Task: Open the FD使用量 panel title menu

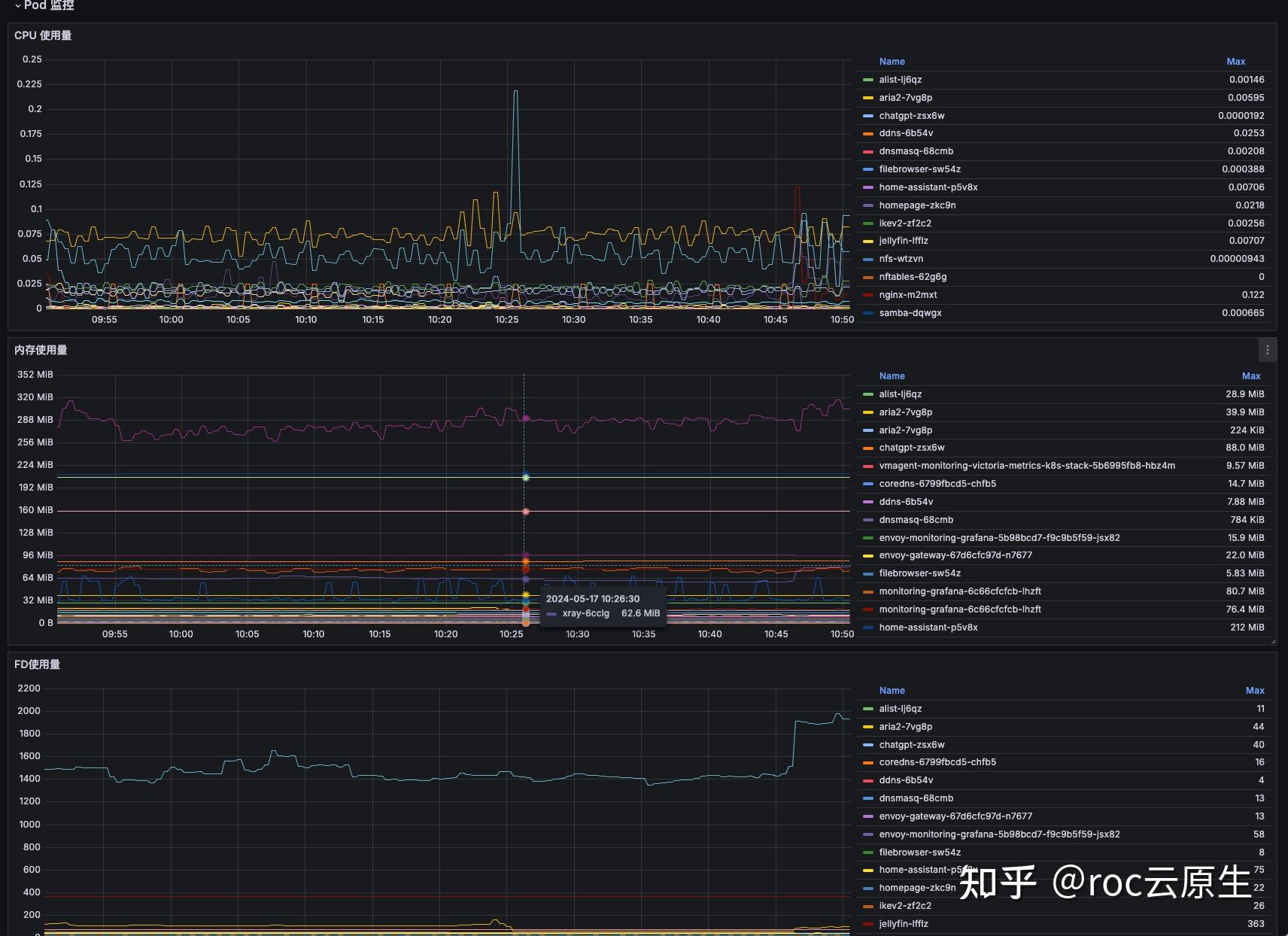Action: [x=37, y=664]
